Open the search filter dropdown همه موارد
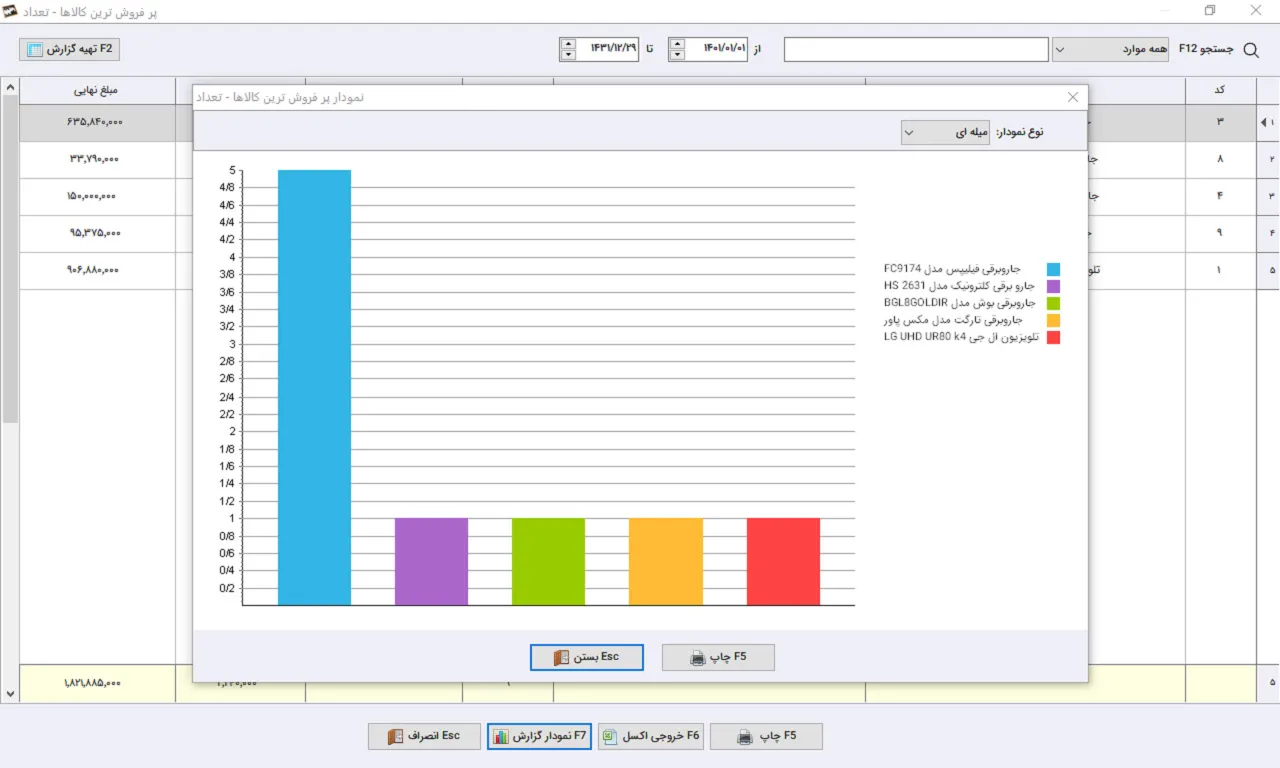The width and height of the screenshot is (1280, 768). point(1110,49)
